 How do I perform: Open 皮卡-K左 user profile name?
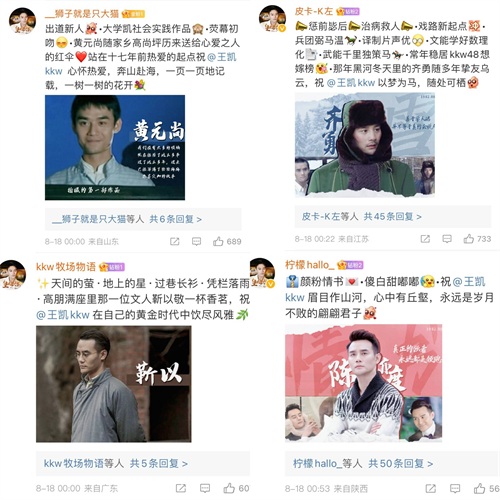click(x=314, y=11)
